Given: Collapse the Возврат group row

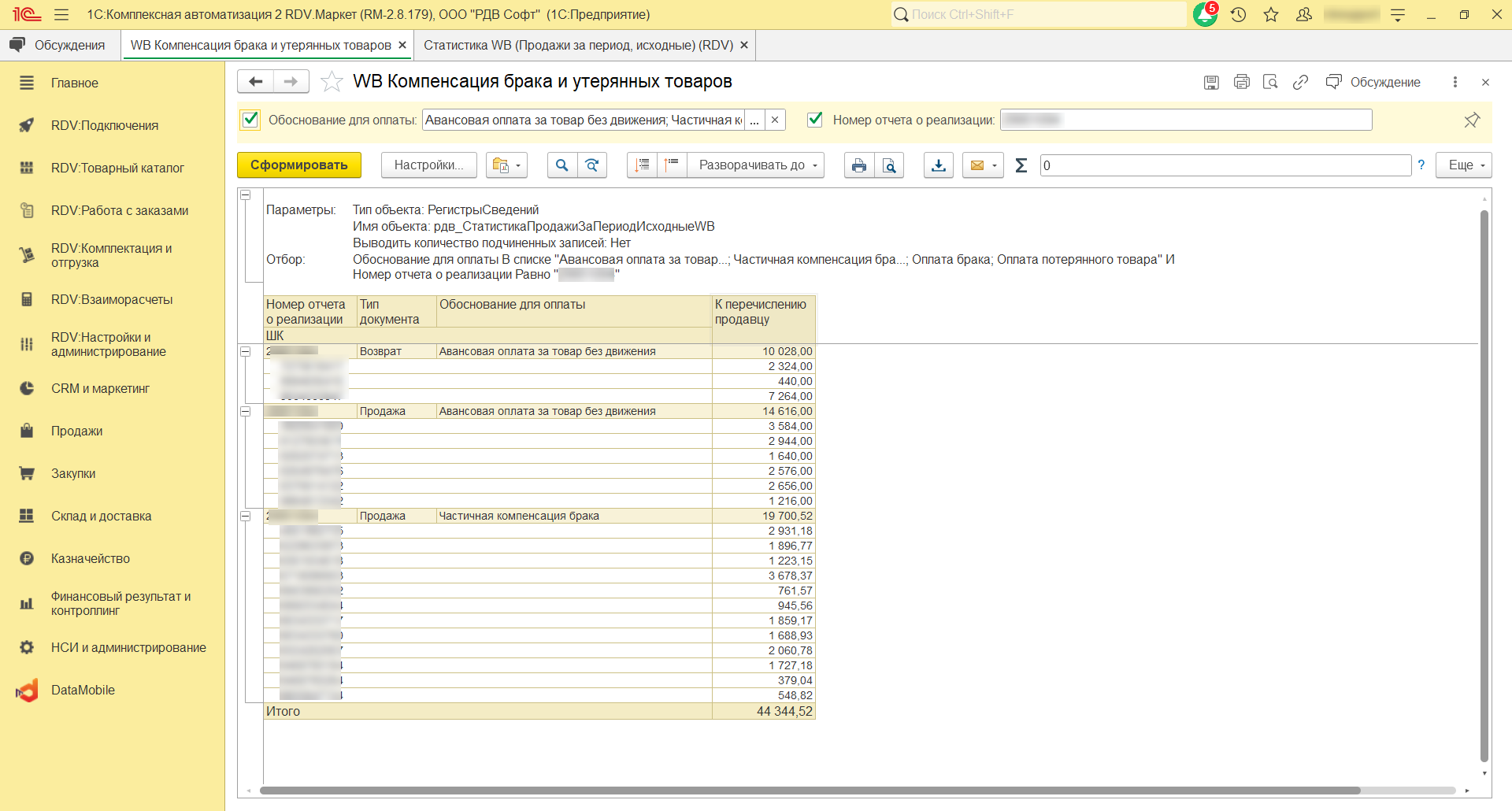Looking at the screenshot, I should [x=246, y=351].
